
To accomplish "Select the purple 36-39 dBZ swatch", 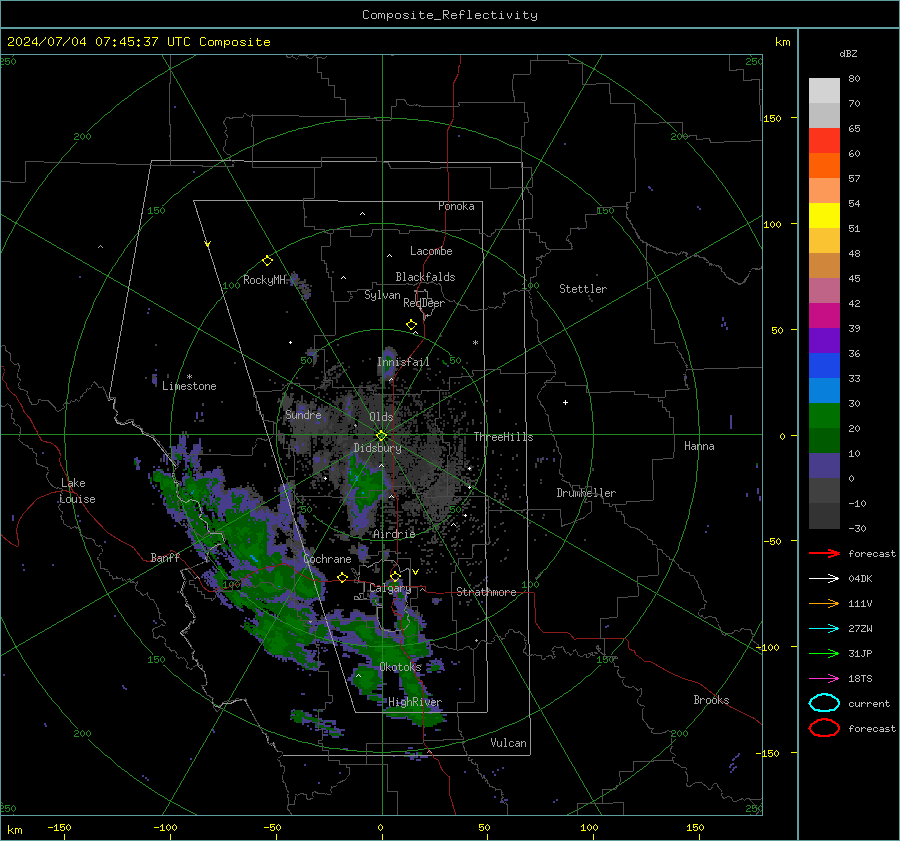I will pos(824,340).
